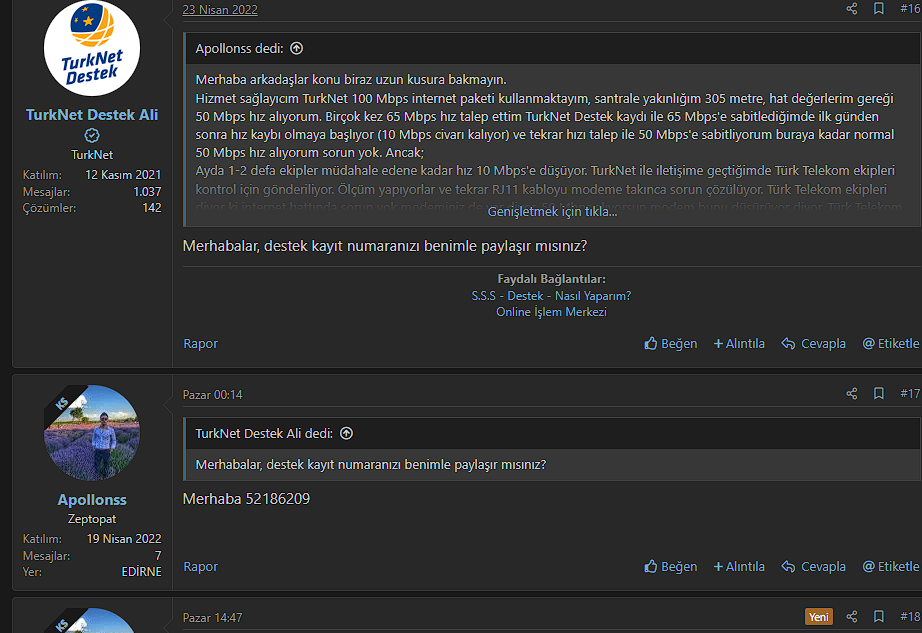Click verified badge under TurkNet Destek Ali
Image resolution: width=922 pixels, height=633 pixels.
tap(92, 136)
